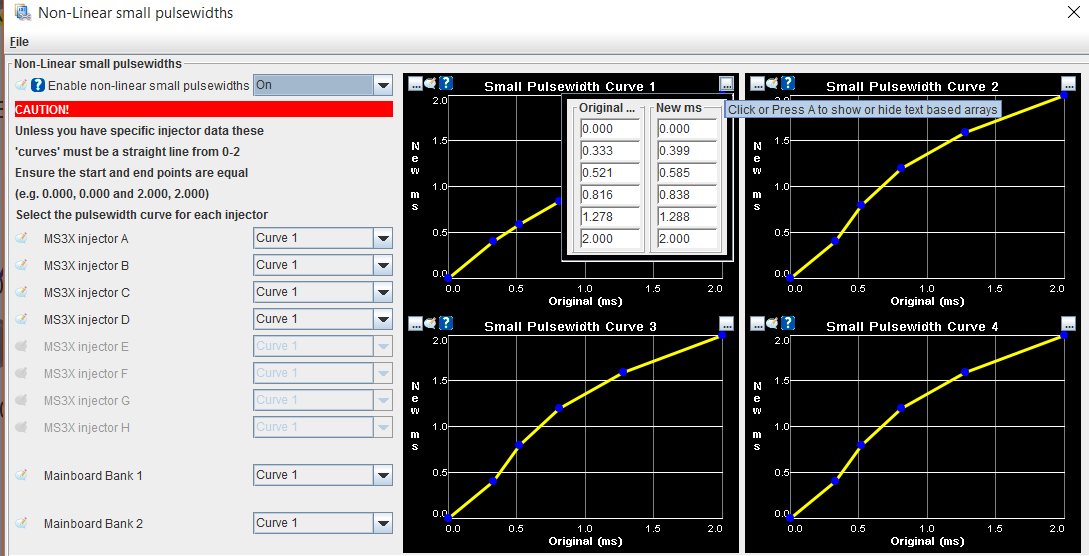Click the left options button on Curve 3

pyautogui.click(x=415, y=323)
